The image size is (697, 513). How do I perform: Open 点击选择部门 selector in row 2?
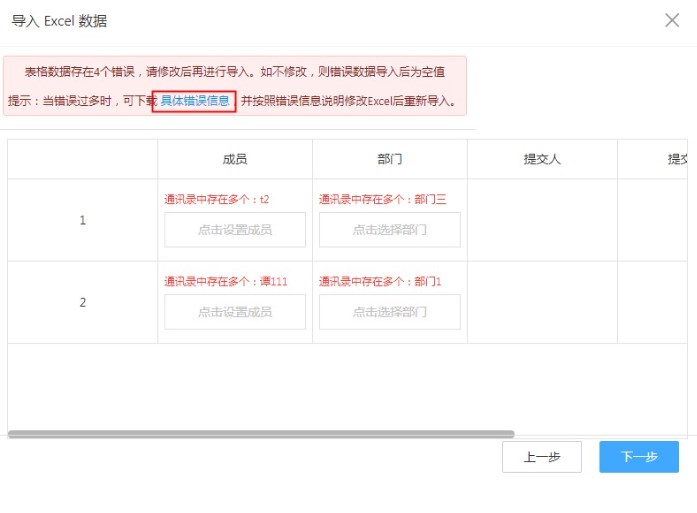[389, 312]
